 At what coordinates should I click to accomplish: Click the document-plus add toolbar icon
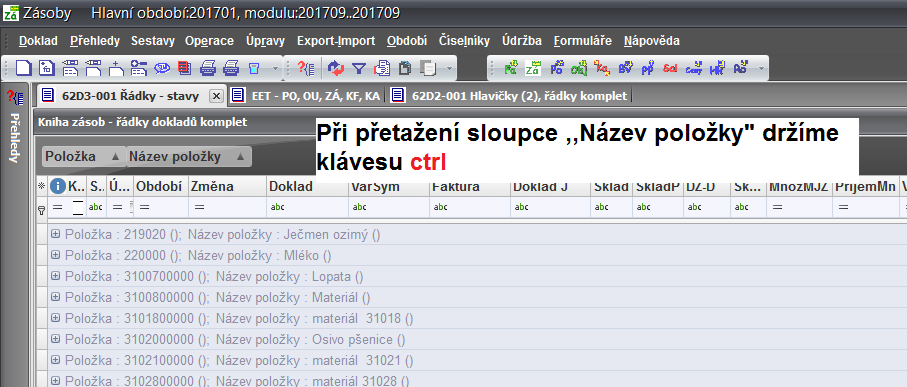point(116,68)
